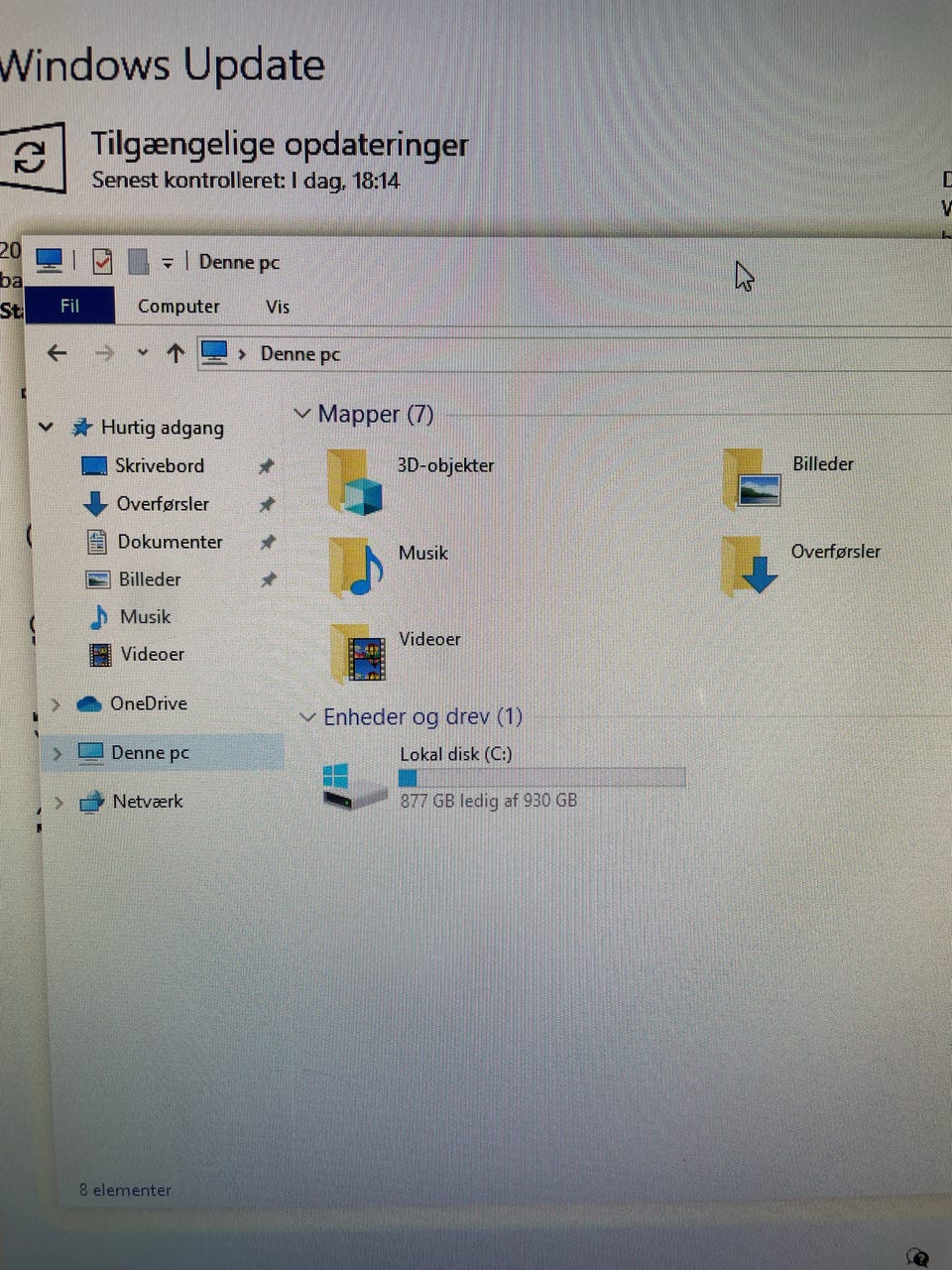Switch to the Vis ribbon tab

(x=278, y=307)
